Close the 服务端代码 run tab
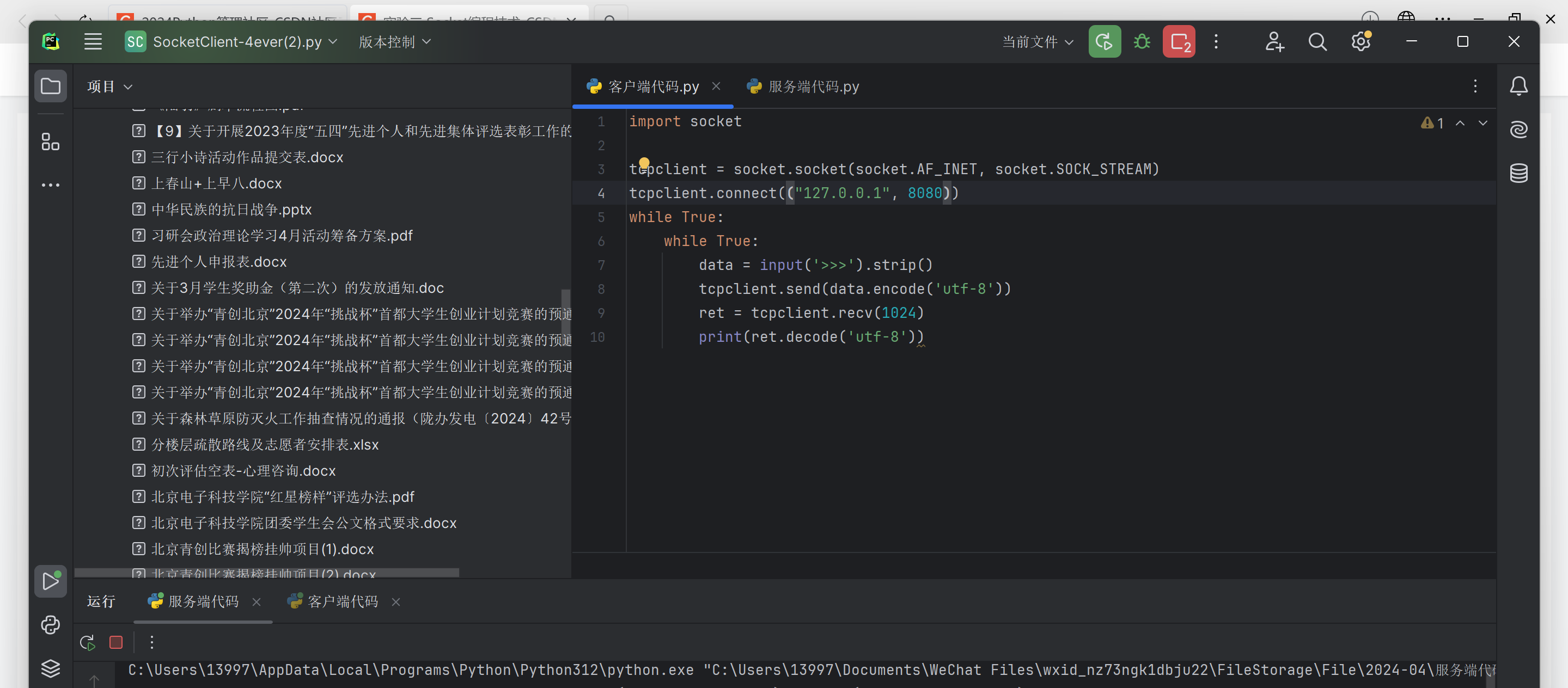Viewport: 1568px width, 688px height. 257,602
